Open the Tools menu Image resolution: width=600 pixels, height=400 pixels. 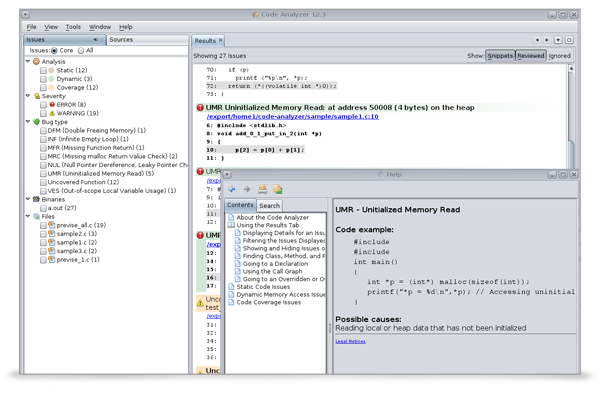pyautogui.click(x=74, y=27)
